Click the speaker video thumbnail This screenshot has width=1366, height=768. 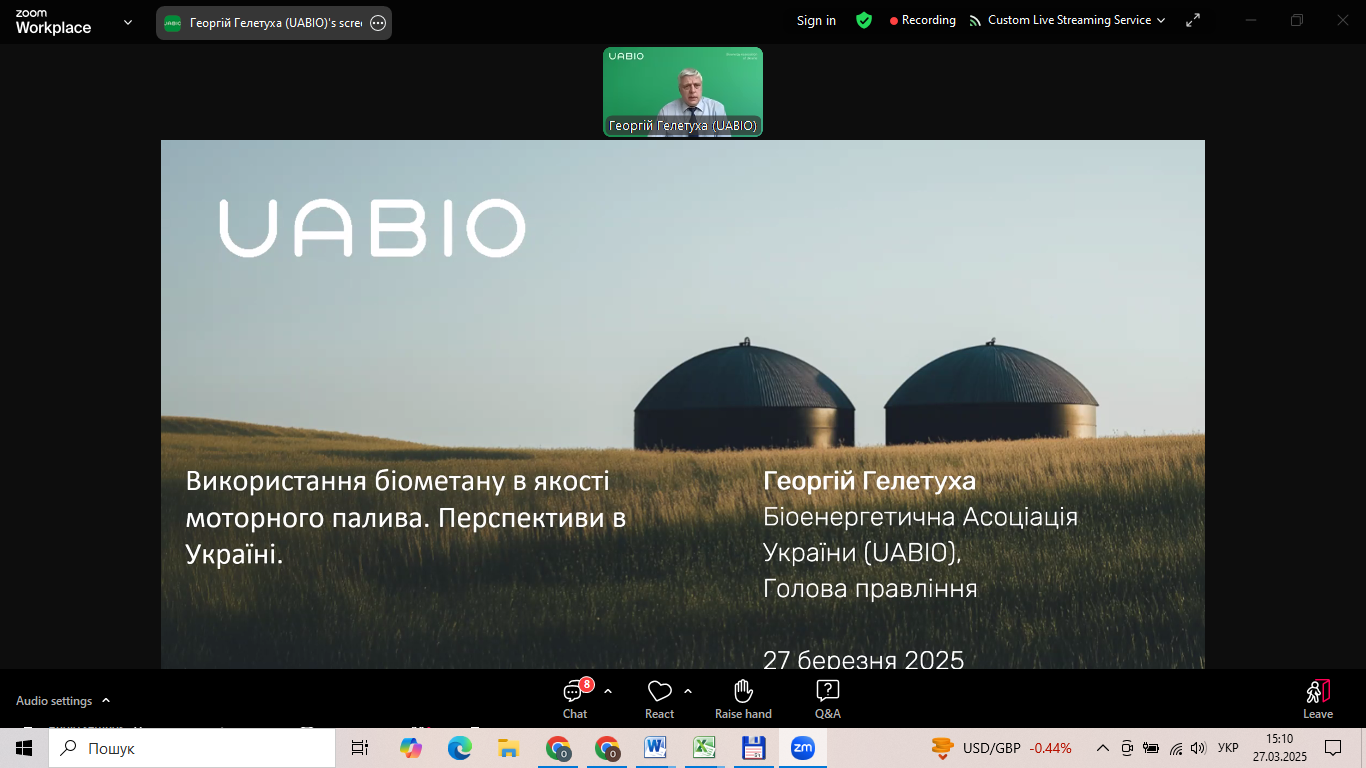coord(683,91)
